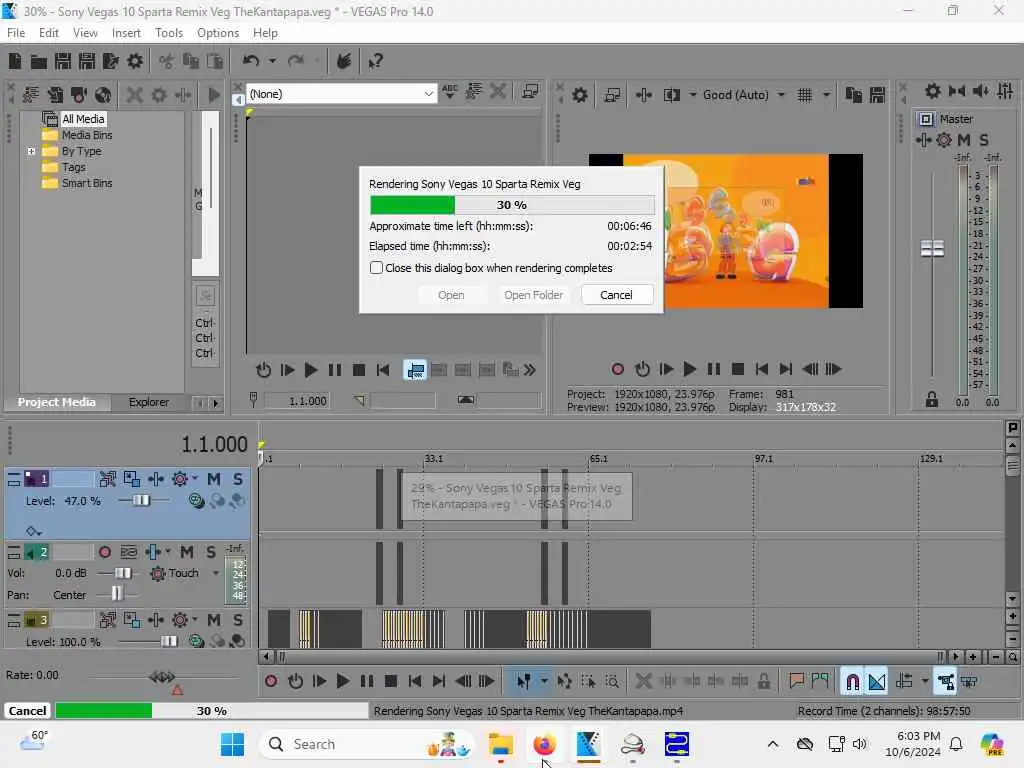Click the horizontal timeline scrollbar
1024x768 pixels.
click(x=609, y=656)
